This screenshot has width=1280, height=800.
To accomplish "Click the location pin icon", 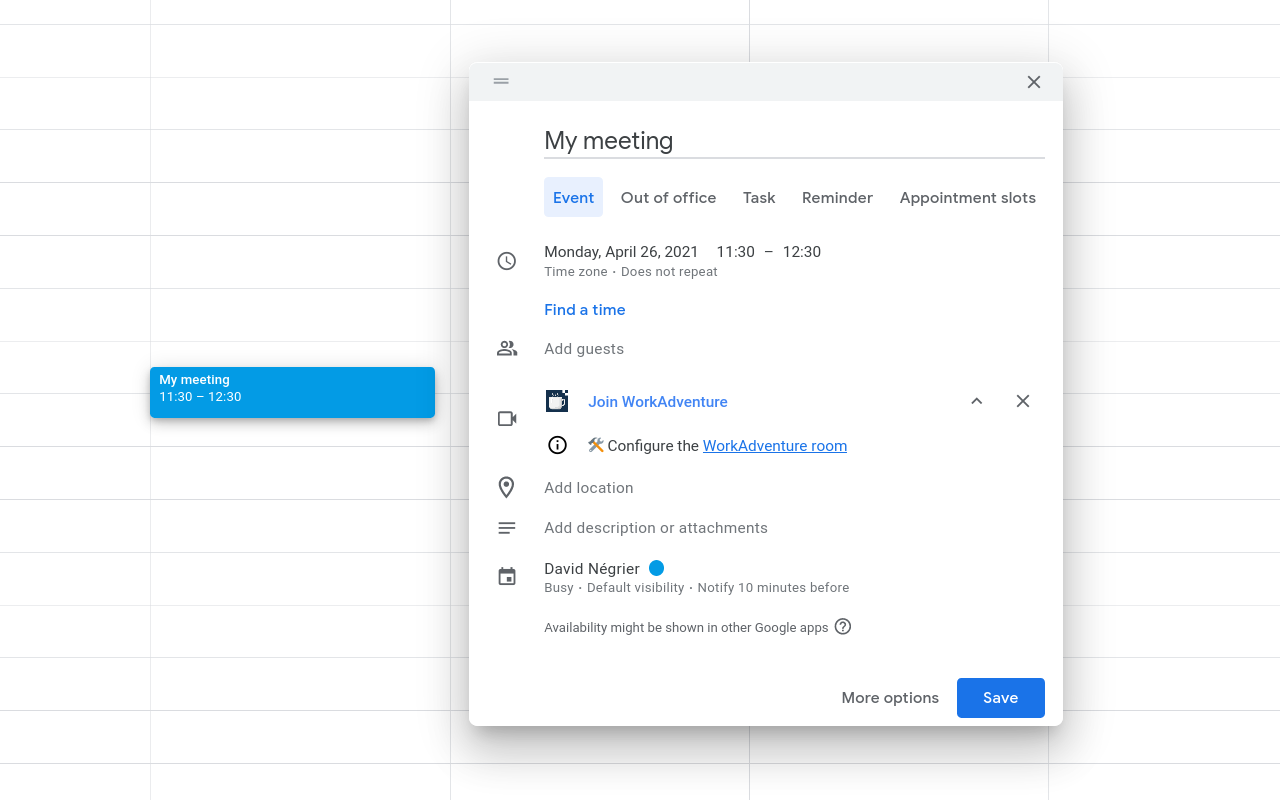I will (507, 488).
